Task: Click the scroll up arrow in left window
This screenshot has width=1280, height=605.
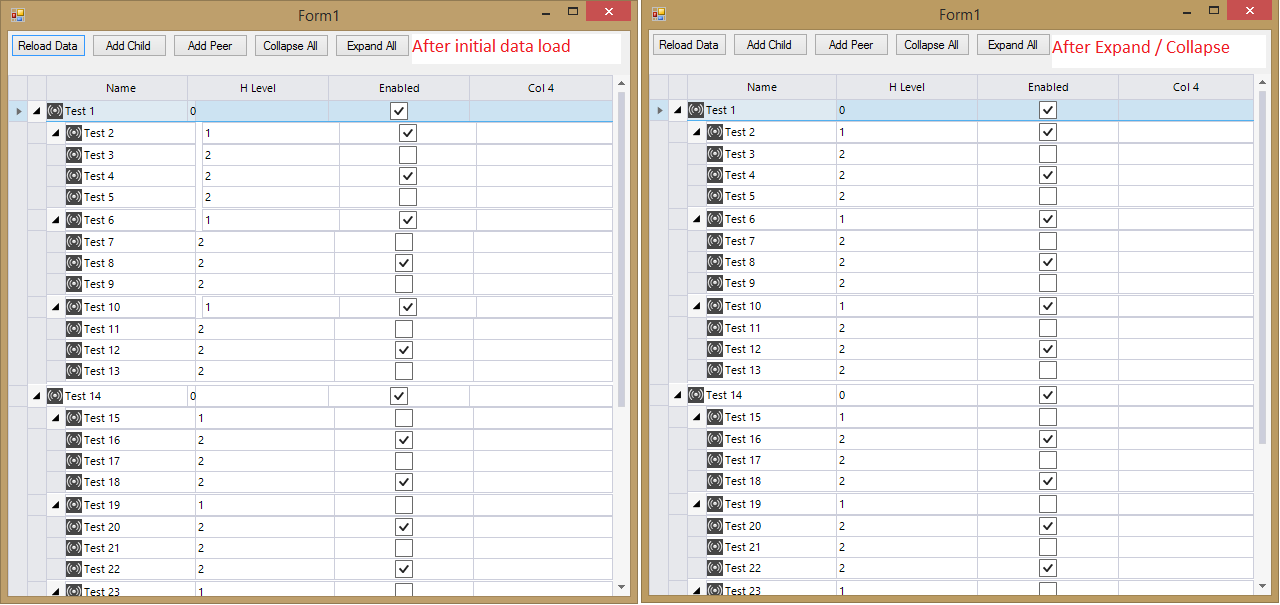Action: point(621,84)
